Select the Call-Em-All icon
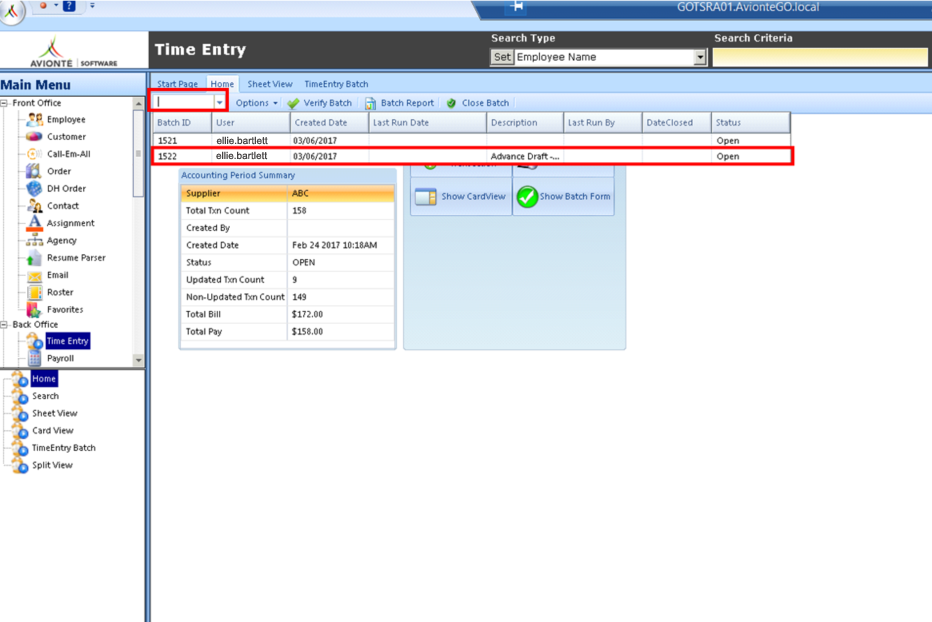 pyautogui.click(x=34, y=154)
